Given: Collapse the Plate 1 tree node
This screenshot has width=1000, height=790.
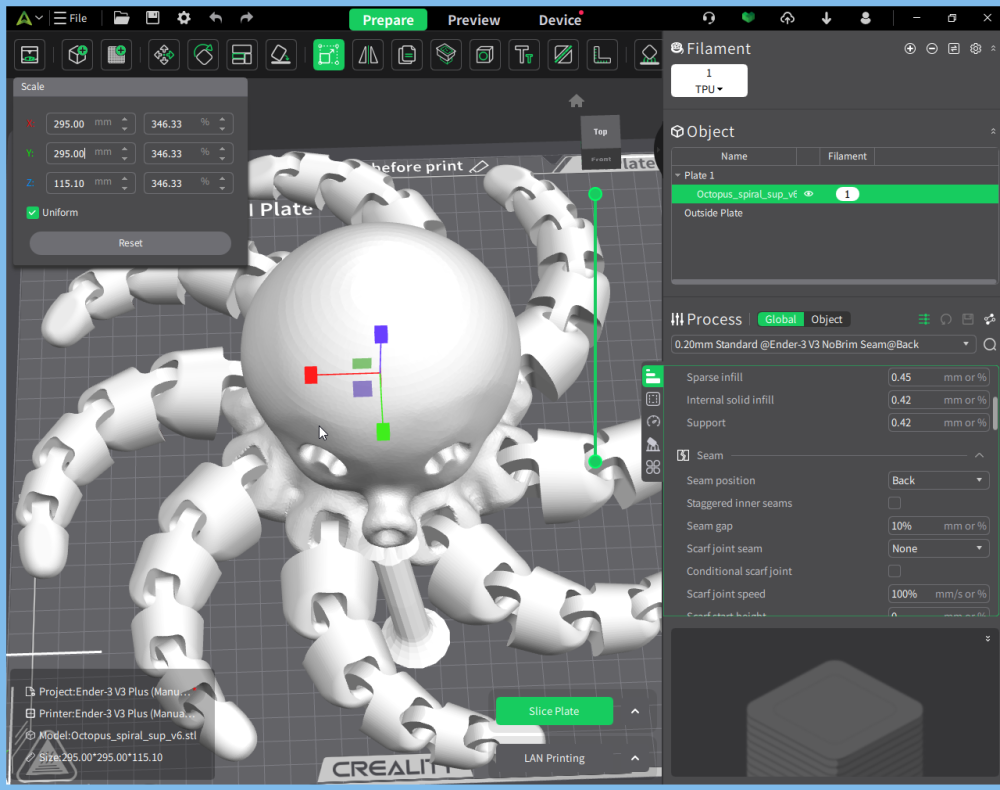Looking at the screenshot, I should 677,175.
